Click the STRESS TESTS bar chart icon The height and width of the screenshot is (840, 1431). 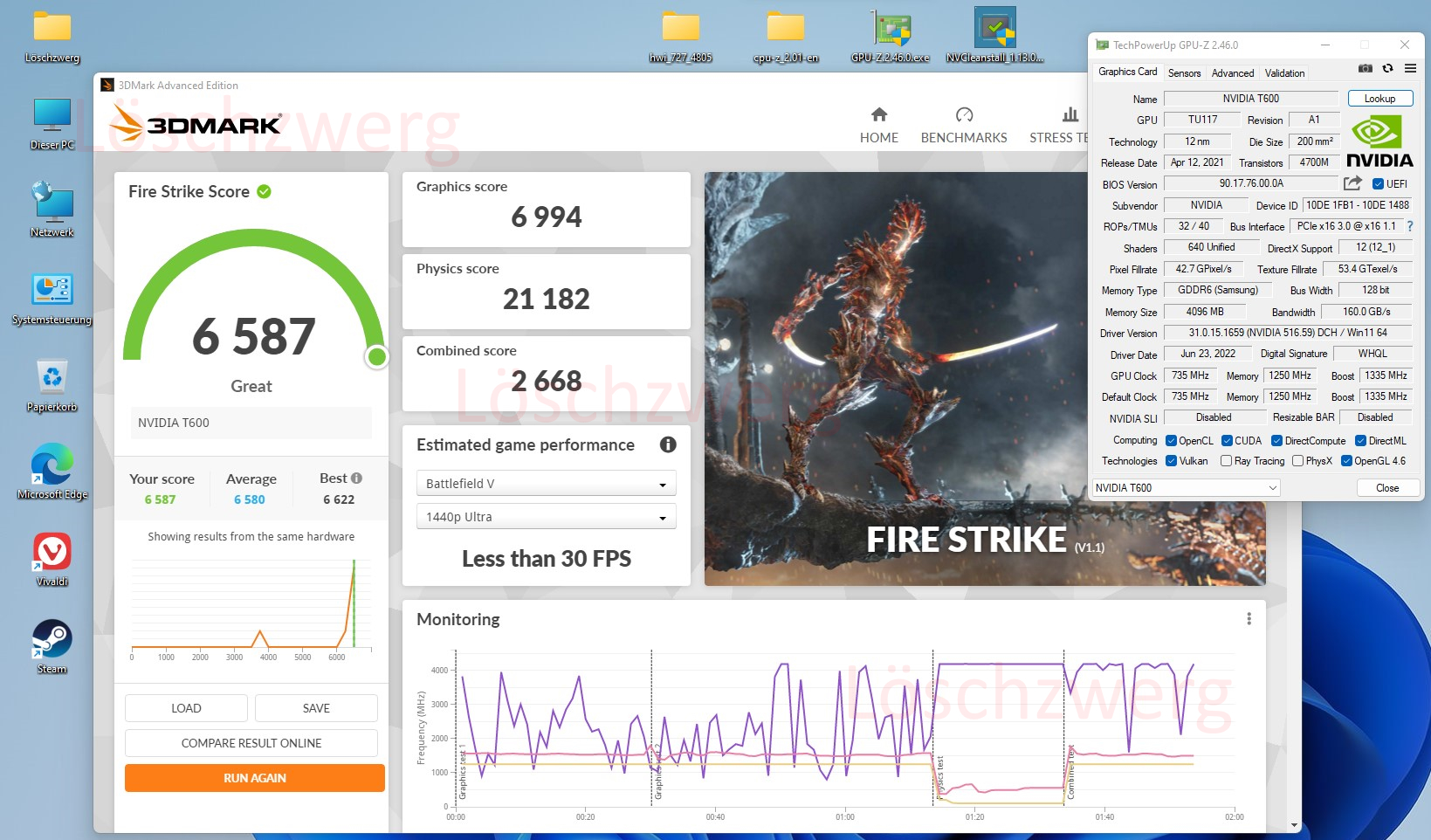pos(1070,114)
